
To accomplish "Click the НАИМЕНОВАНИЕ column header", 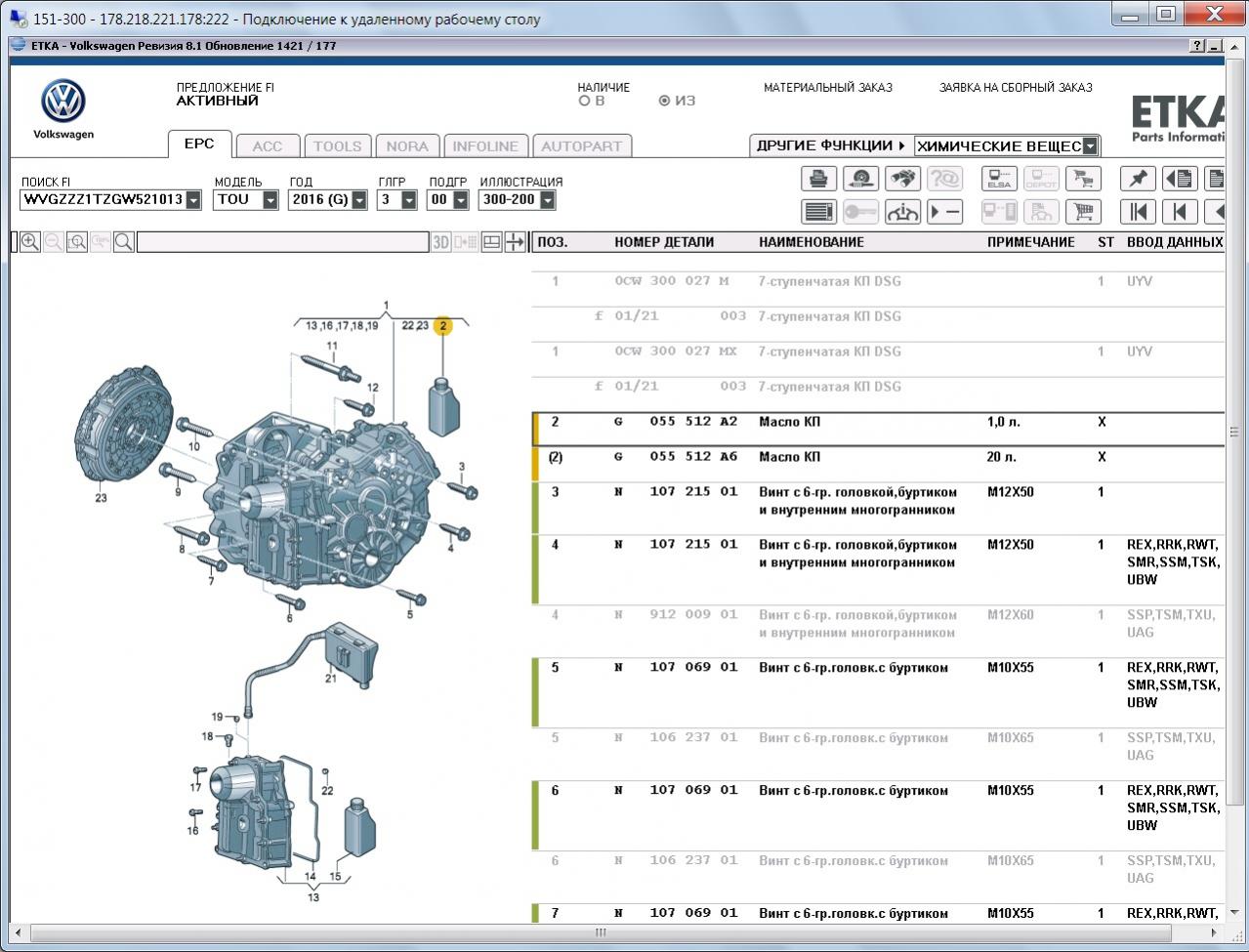I will 812,242.
